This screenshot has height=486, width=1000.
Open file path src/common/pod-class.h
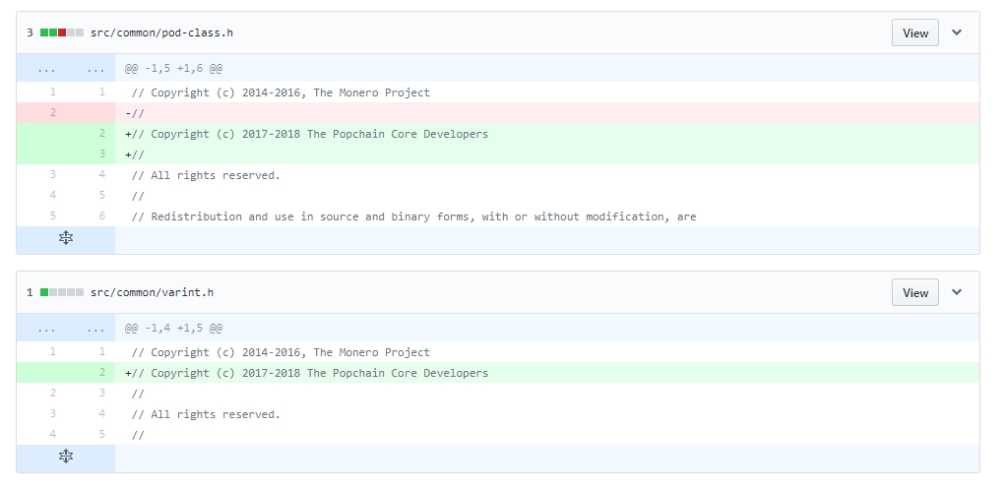161,33
